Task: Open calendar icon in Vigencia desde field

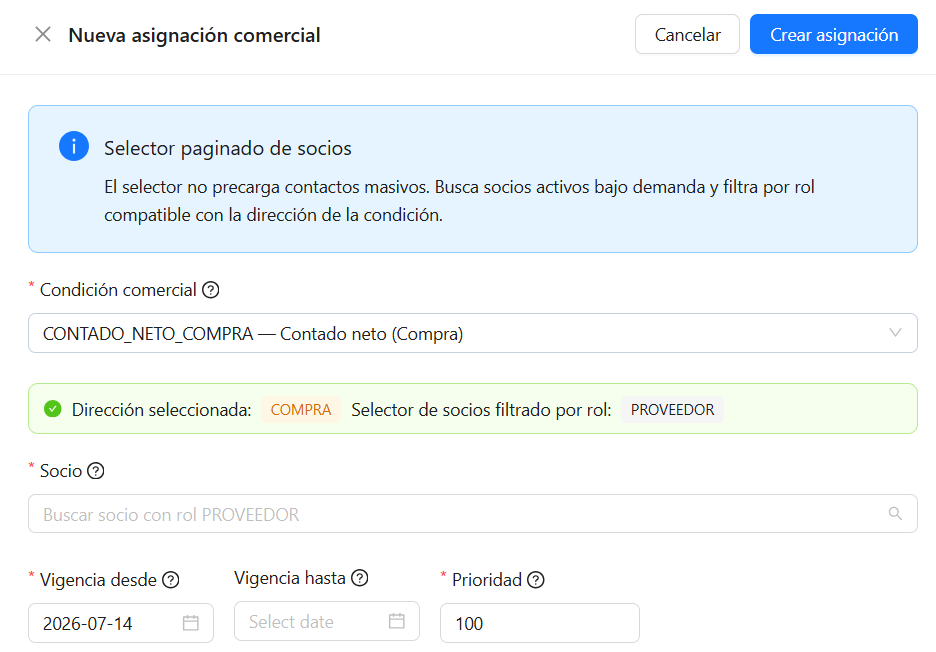Action: (190, 623)
